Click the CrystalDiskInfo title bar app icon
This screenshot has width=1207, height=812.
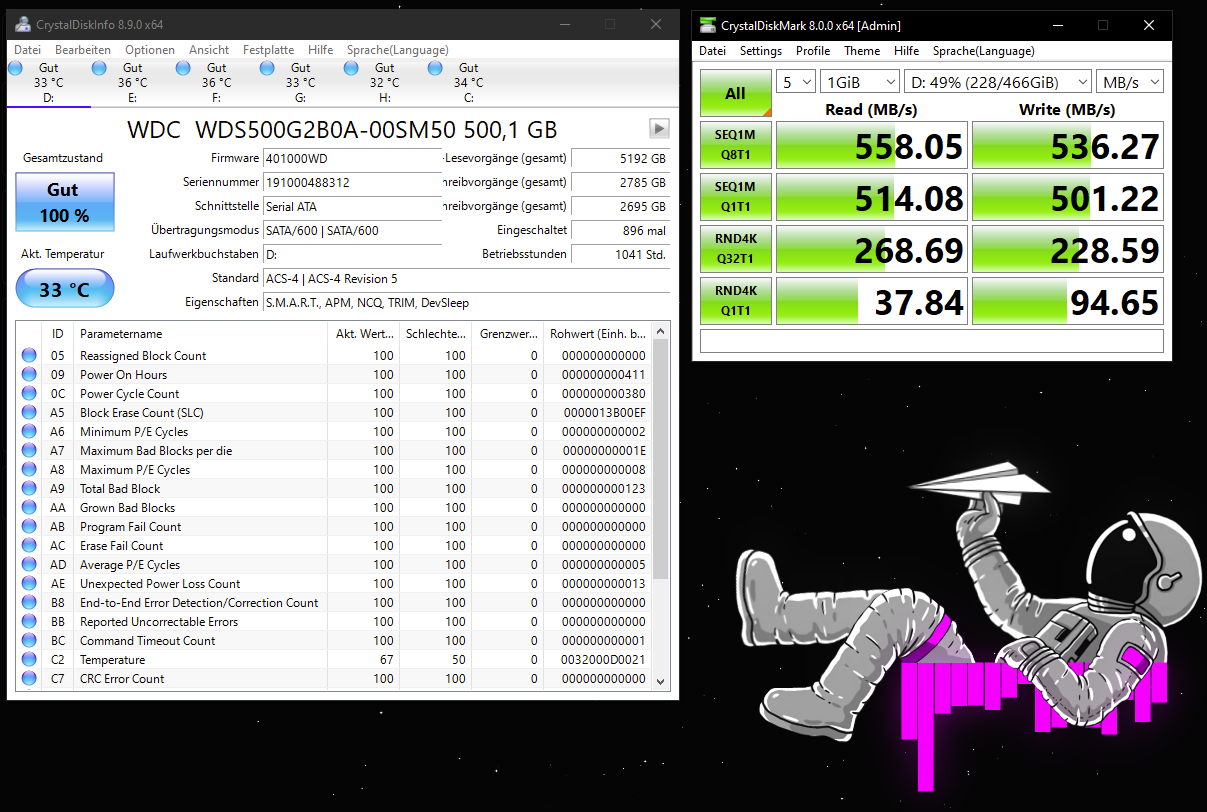tap(22, 24)
